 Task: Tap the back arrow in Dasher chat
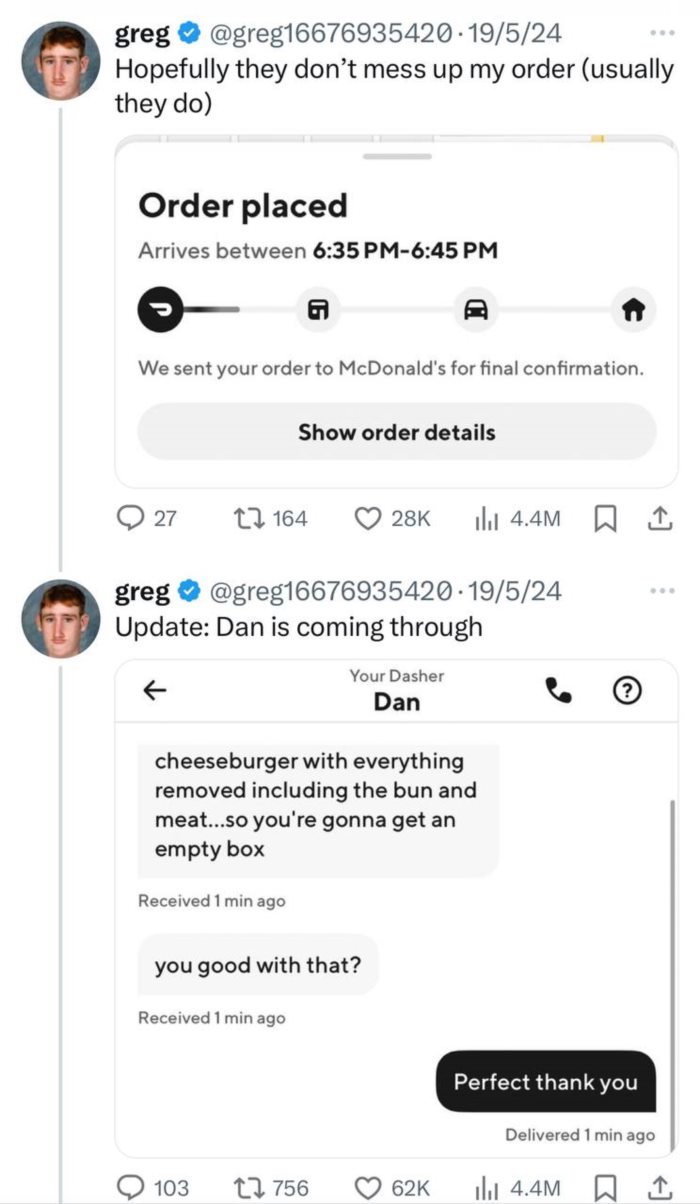[x=156, y=689]
